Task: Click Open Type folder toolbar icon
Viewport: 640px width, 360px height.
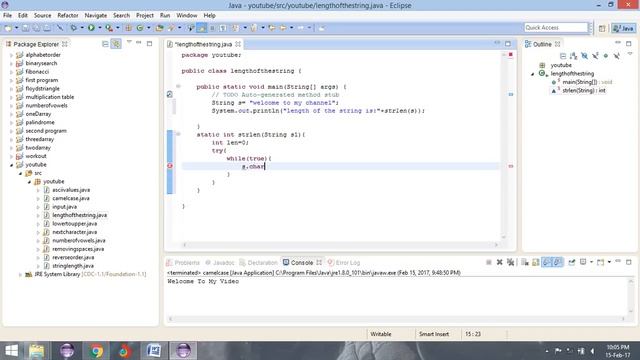Action: 159,28
